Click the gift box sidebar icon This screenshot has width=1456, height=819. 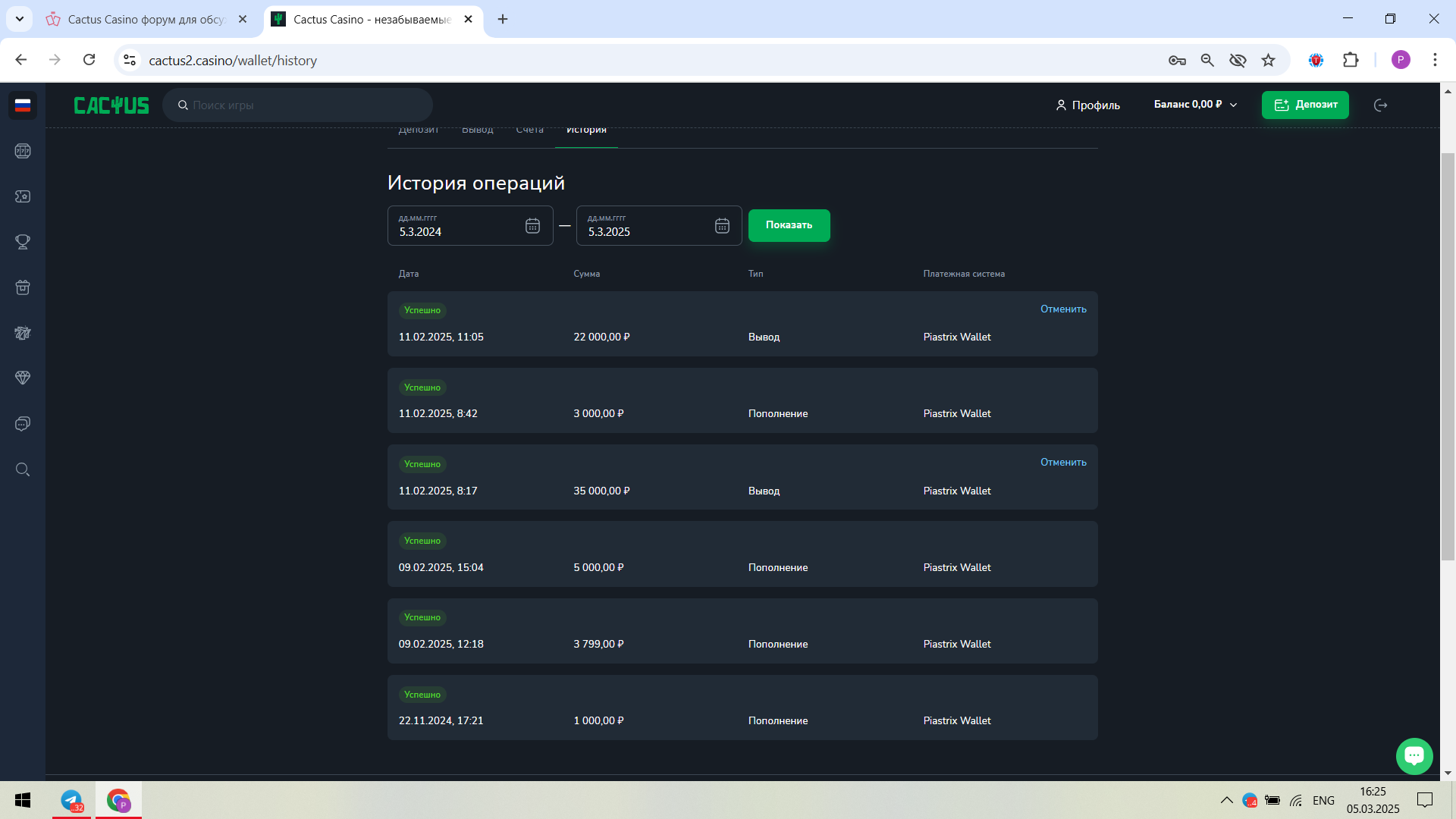click(x=23, y=287)
